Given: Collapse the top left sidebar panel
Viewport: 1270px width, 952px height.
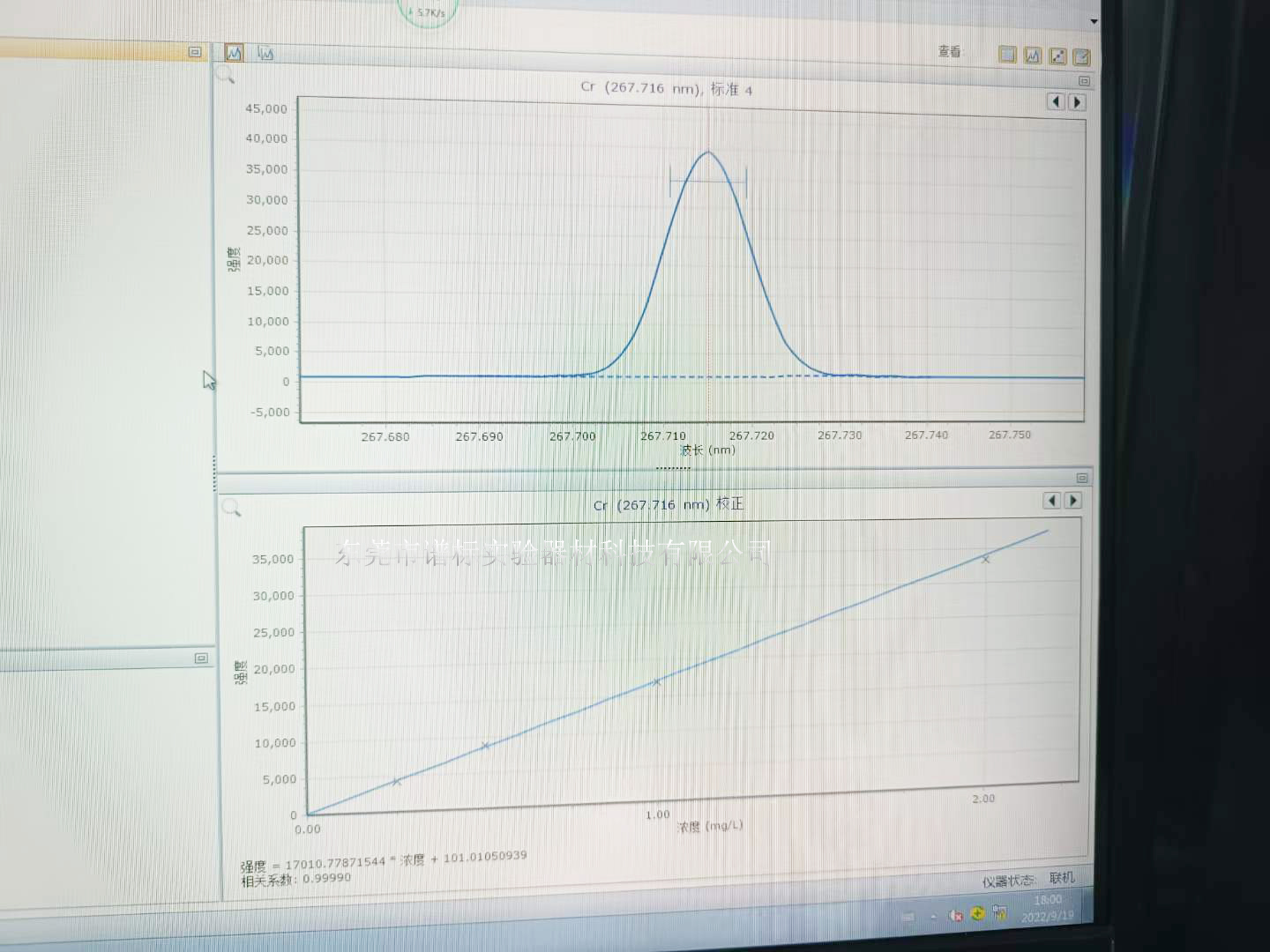Looking at the screenshot, I should tap(195, 52).
